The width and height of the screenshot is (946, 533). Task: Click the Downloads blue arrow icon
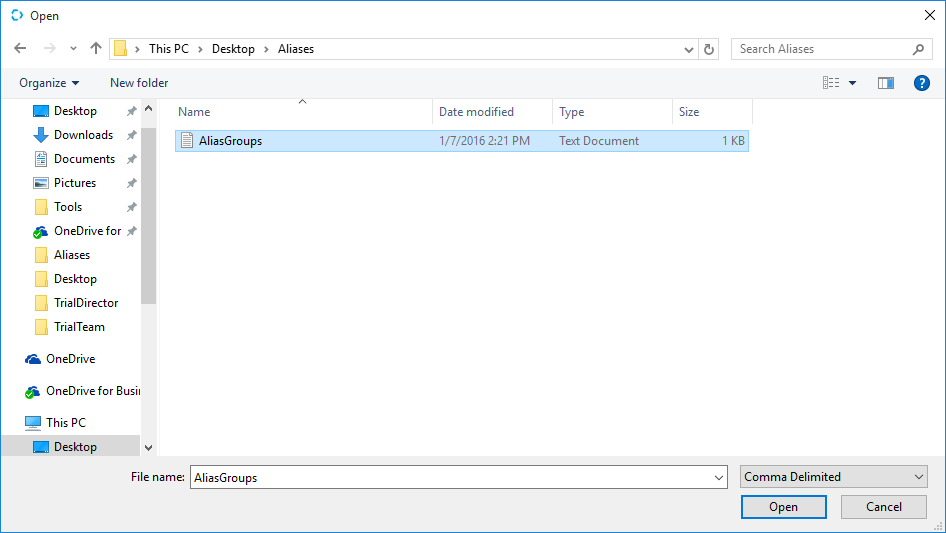[41, 135]
